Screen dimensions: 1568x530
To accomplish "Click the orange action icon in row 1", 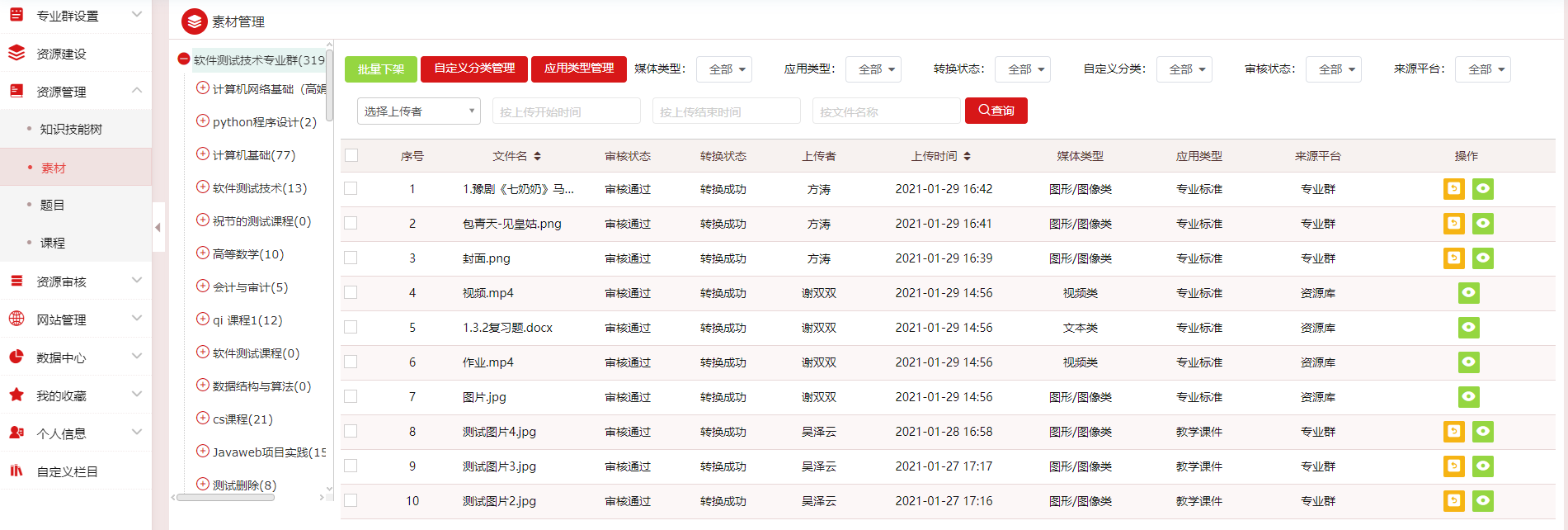I will point(1453,189).
